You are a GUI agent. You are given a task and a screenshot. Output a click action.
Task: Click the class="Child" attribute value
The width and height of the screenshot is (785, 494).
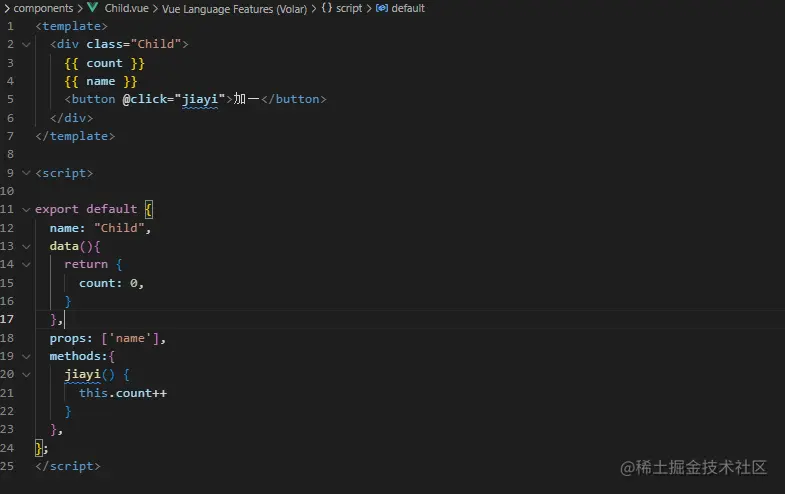(156, 44)
